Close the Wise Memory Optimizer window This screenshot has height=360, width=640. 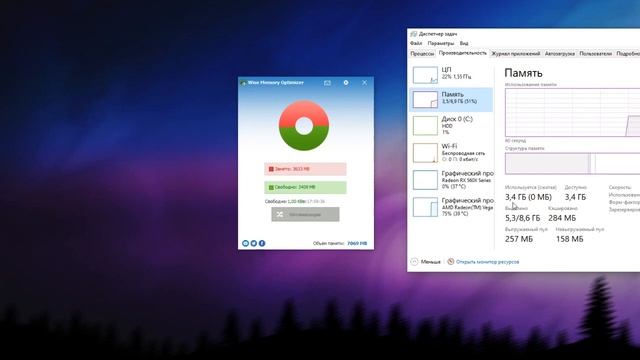coord(364,82)
